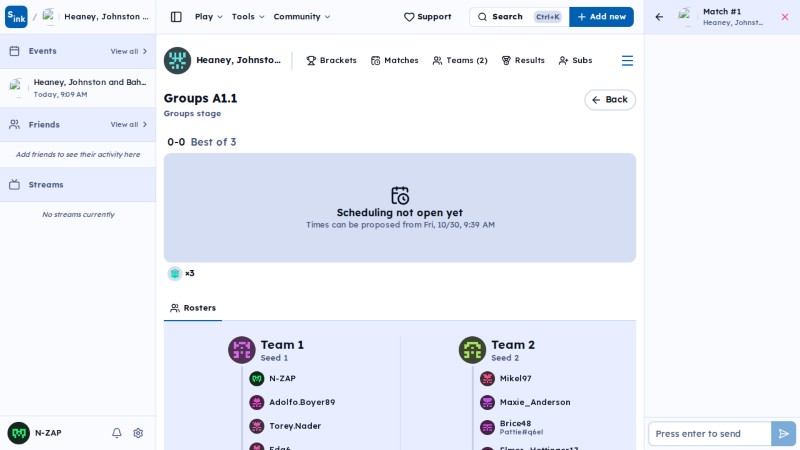Open the Teams (2) tab
The height and width of the screenshot is (450, 800).
(460, 61)
